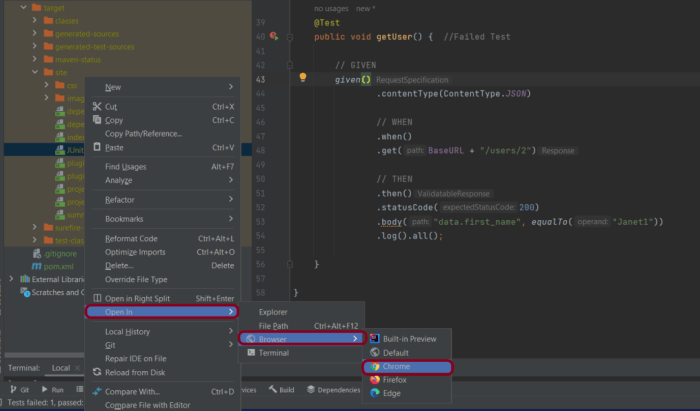Viewport: 700px width, 411px height.
Task: Choose Repair IDE on File
Action: [163, 358]
